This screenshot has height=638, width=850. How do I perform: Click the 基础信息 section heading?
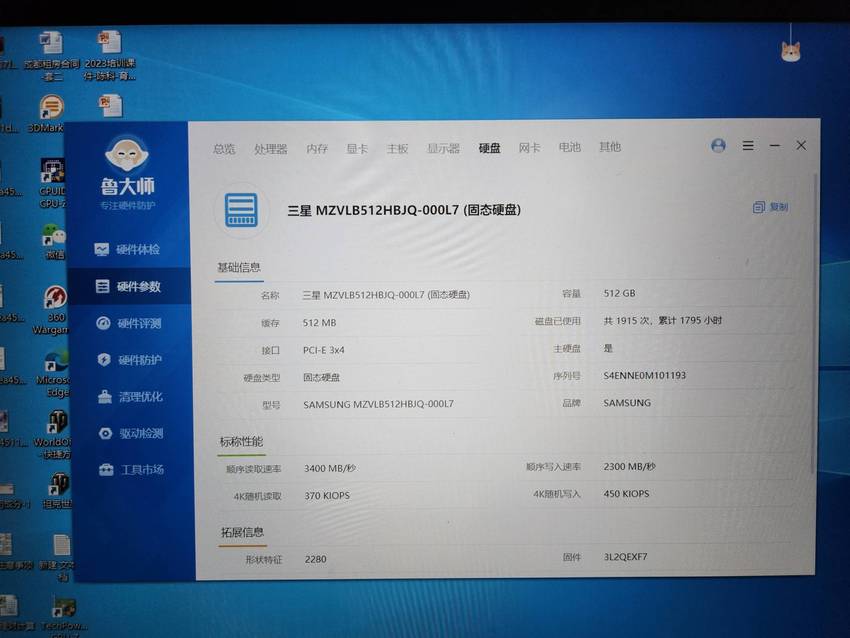(x=239, y=267)
